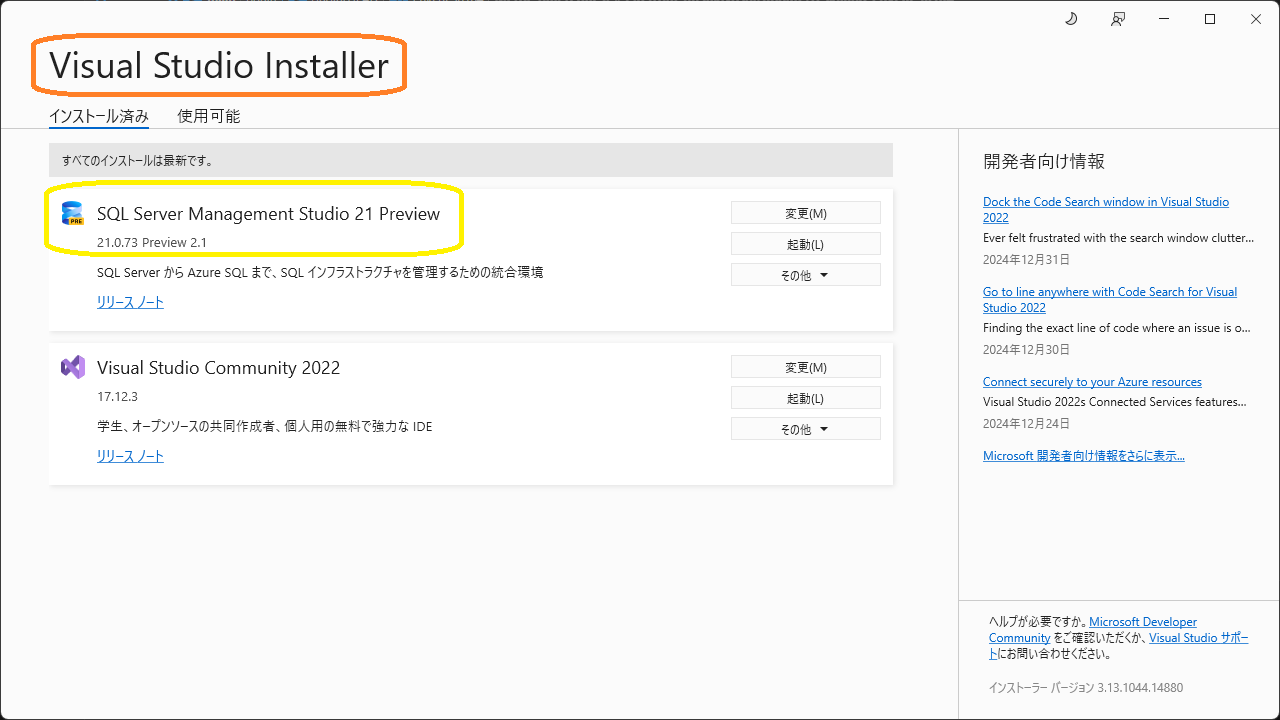
Task: Open 'Go to line anywhere with Code Search' link
Action: (1110, 299)
